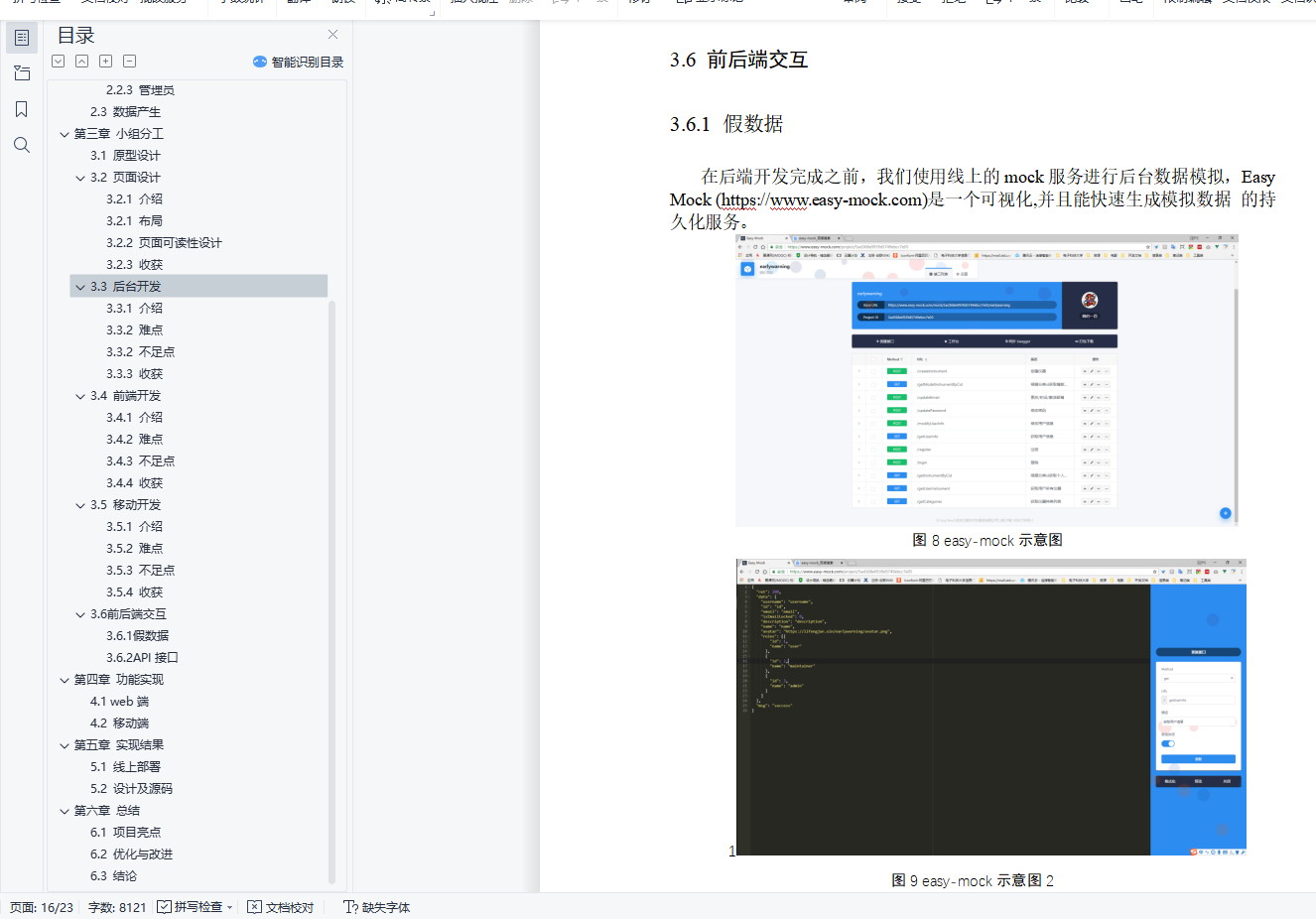Close the 目录 panel
The image size is (1316, 919).
click(x=333, y=35)
